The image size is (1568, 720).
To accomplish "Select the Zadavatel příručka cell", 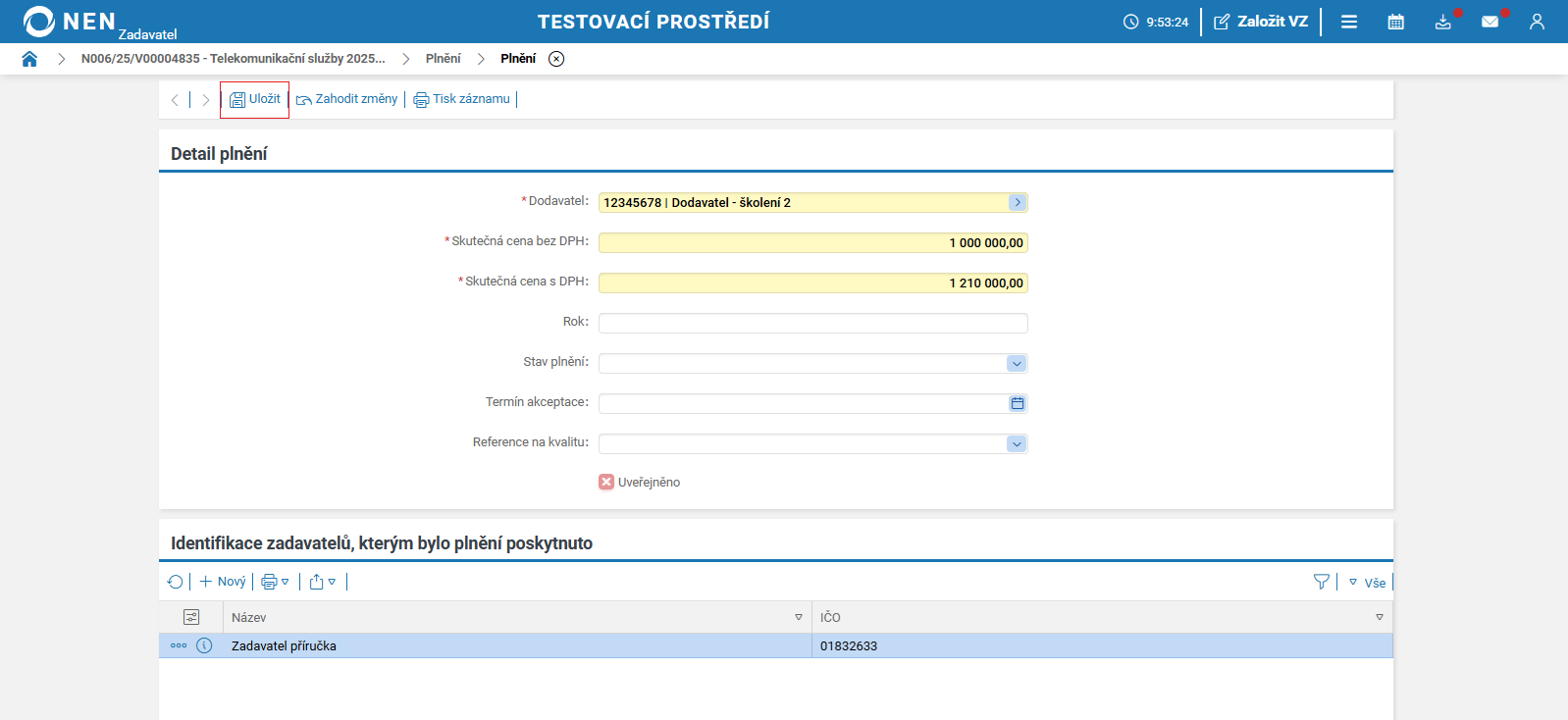I will tap(517, 645).
